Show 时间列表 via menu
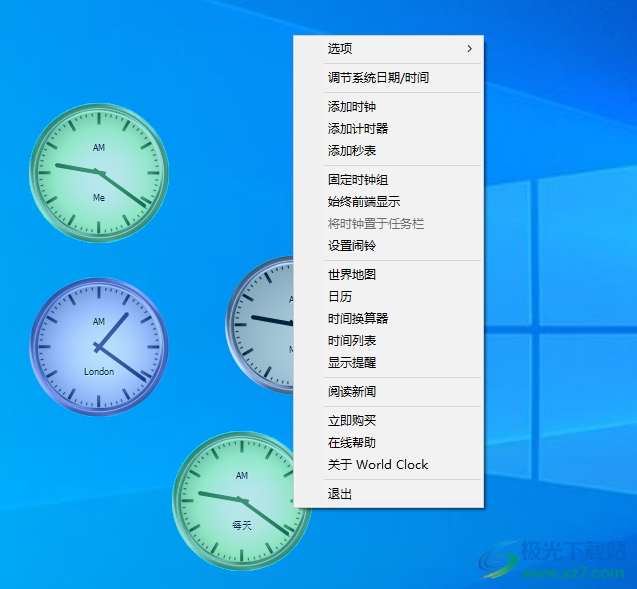The image size is (637, 589). (x=388, y=340)
